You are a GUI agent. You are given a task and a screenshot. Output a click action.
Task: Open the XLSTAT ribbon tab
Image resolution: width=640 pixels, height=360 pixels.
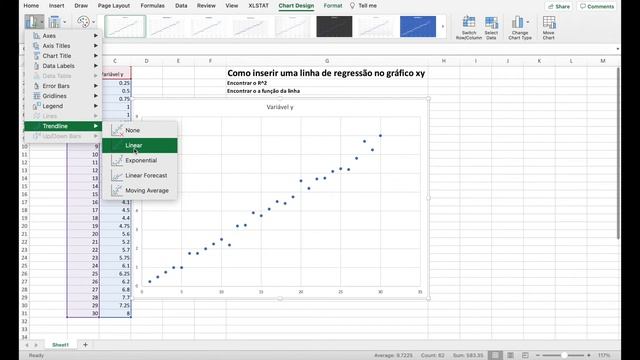259,6
